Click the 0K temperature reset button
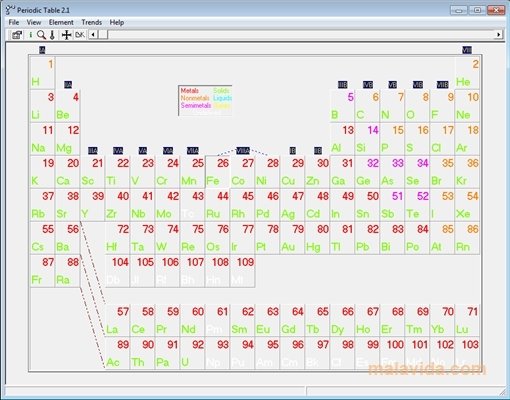Screen dimensions: 510x400 (x=80, y=35)
